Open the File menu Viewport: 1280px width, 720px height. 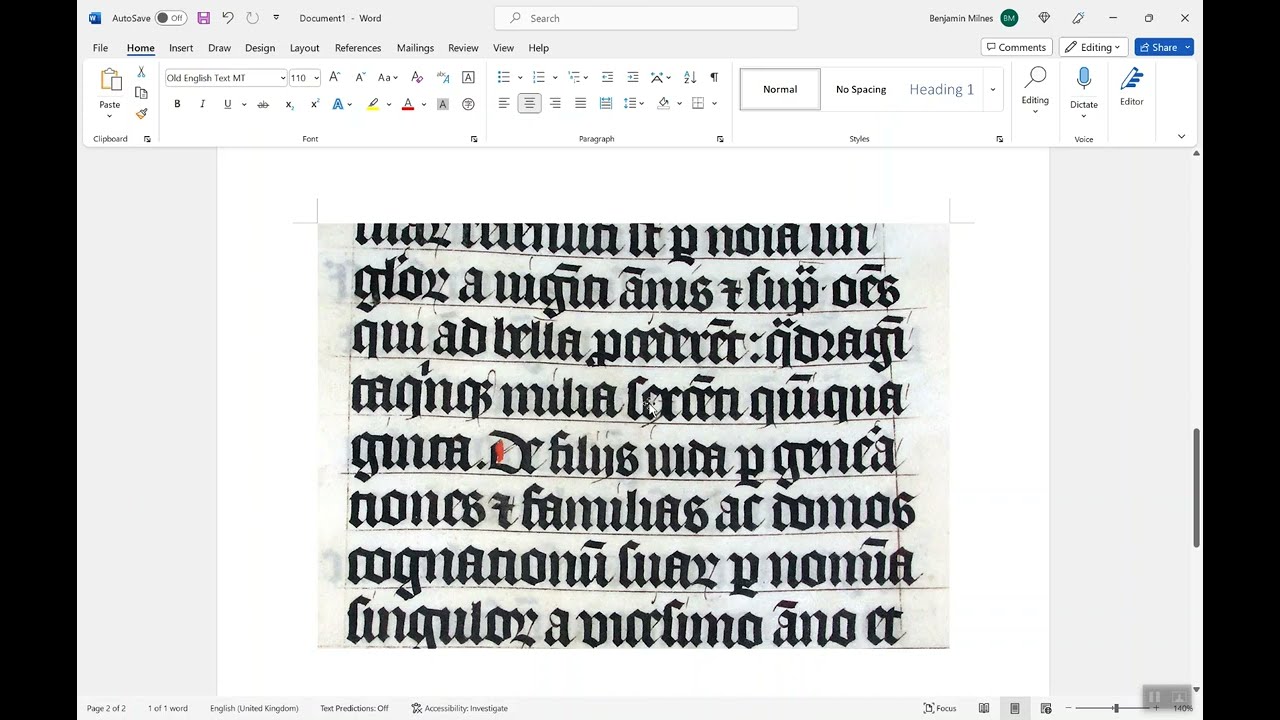100,48
